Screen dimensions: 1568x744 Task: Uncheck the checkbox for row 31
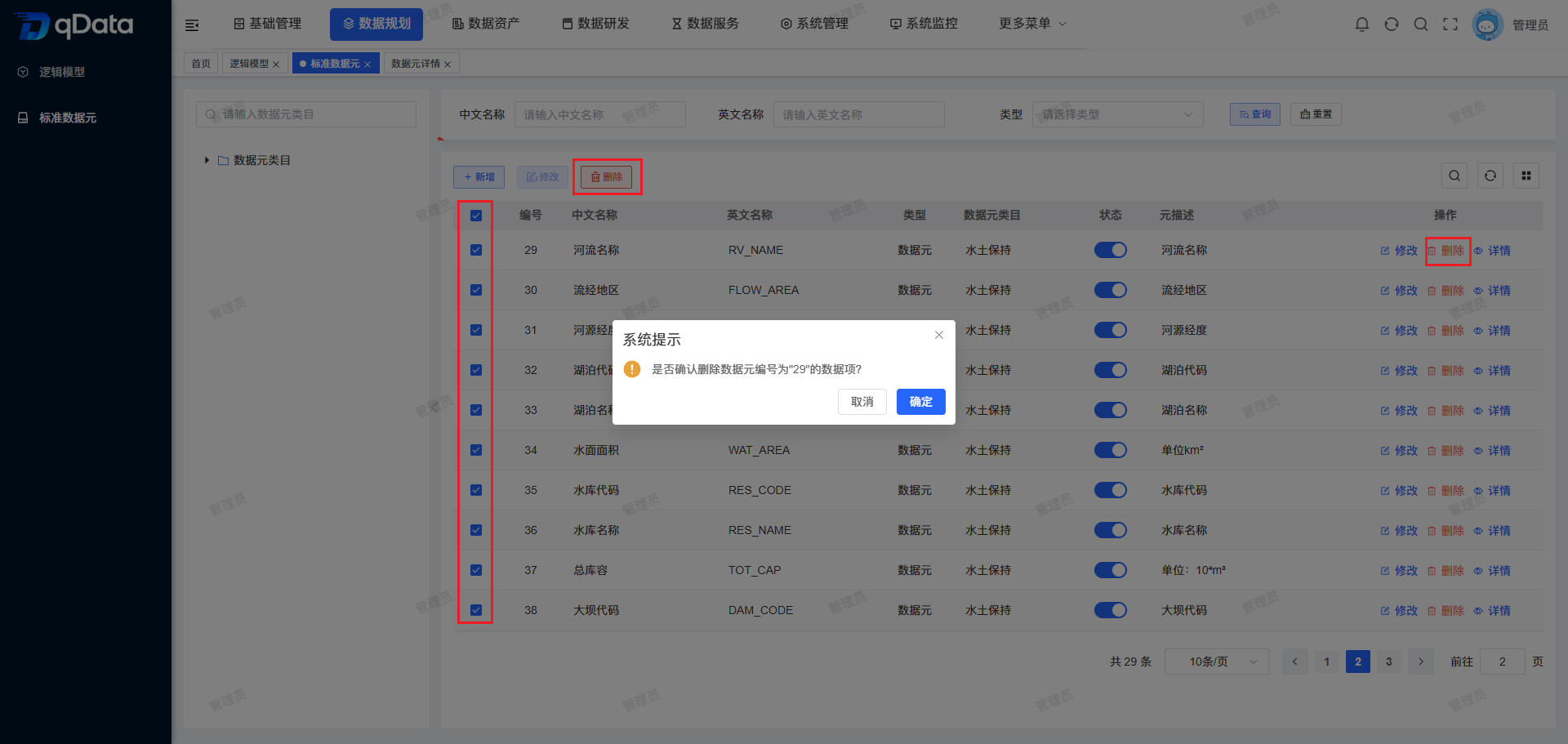476,330
